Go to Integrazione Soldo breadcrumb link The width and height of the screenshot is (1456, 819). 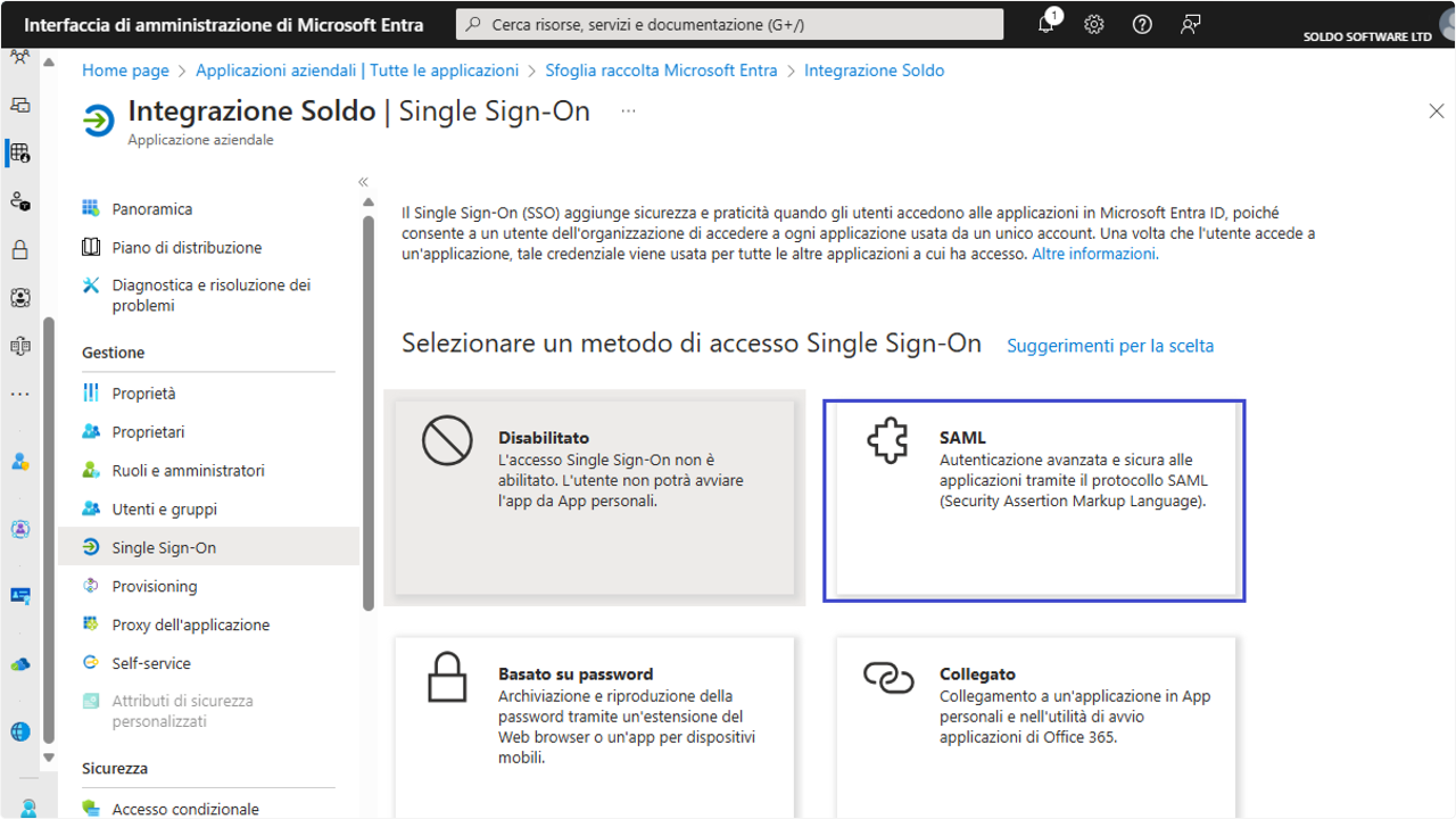point(874,71)
